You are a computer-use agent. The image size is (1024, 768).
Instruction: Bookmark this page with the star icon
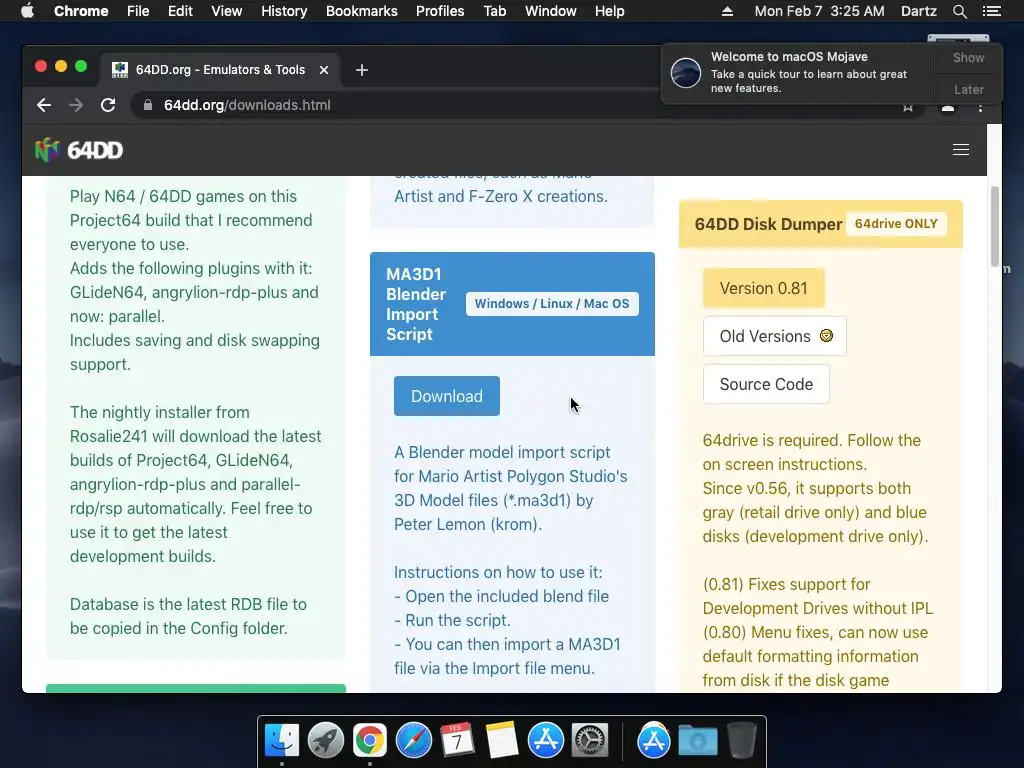click(x=908, y=108)
